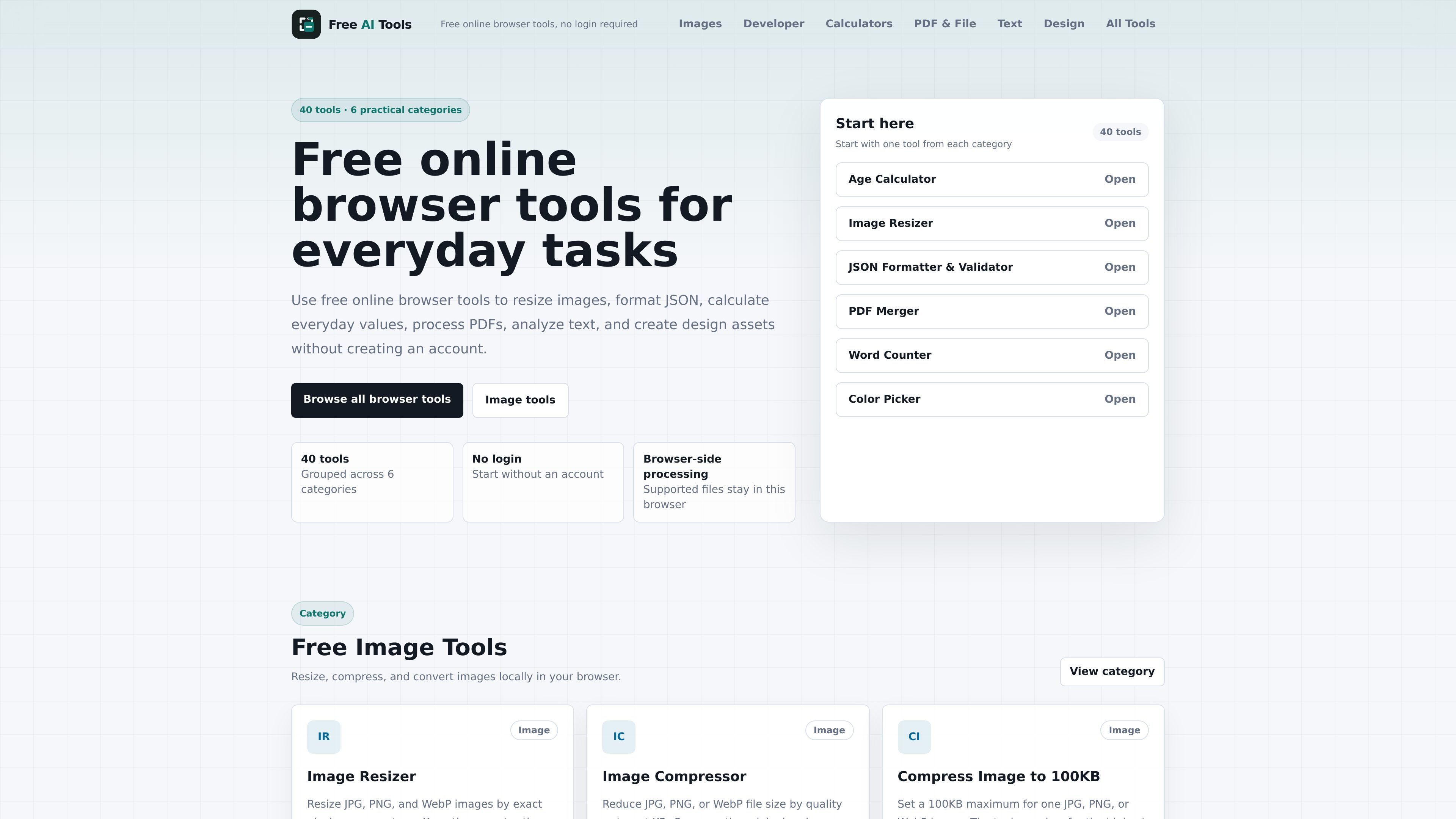Click tagline 'Free online browser tools, no login required'
1456x819 pixels.
click(539, 24)
